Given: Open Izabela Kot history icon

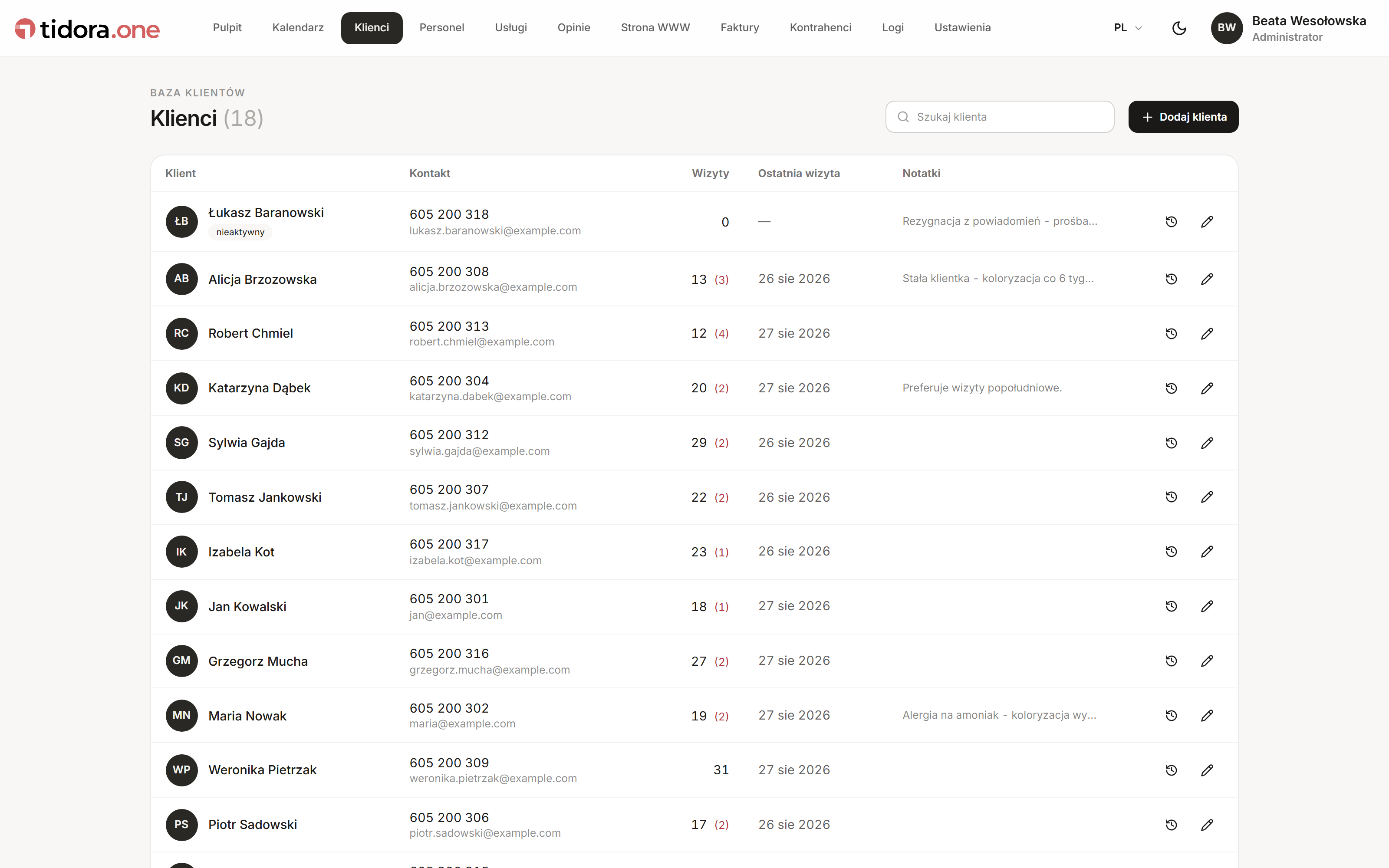Looking at the screenshot, I should (1172, 552).
